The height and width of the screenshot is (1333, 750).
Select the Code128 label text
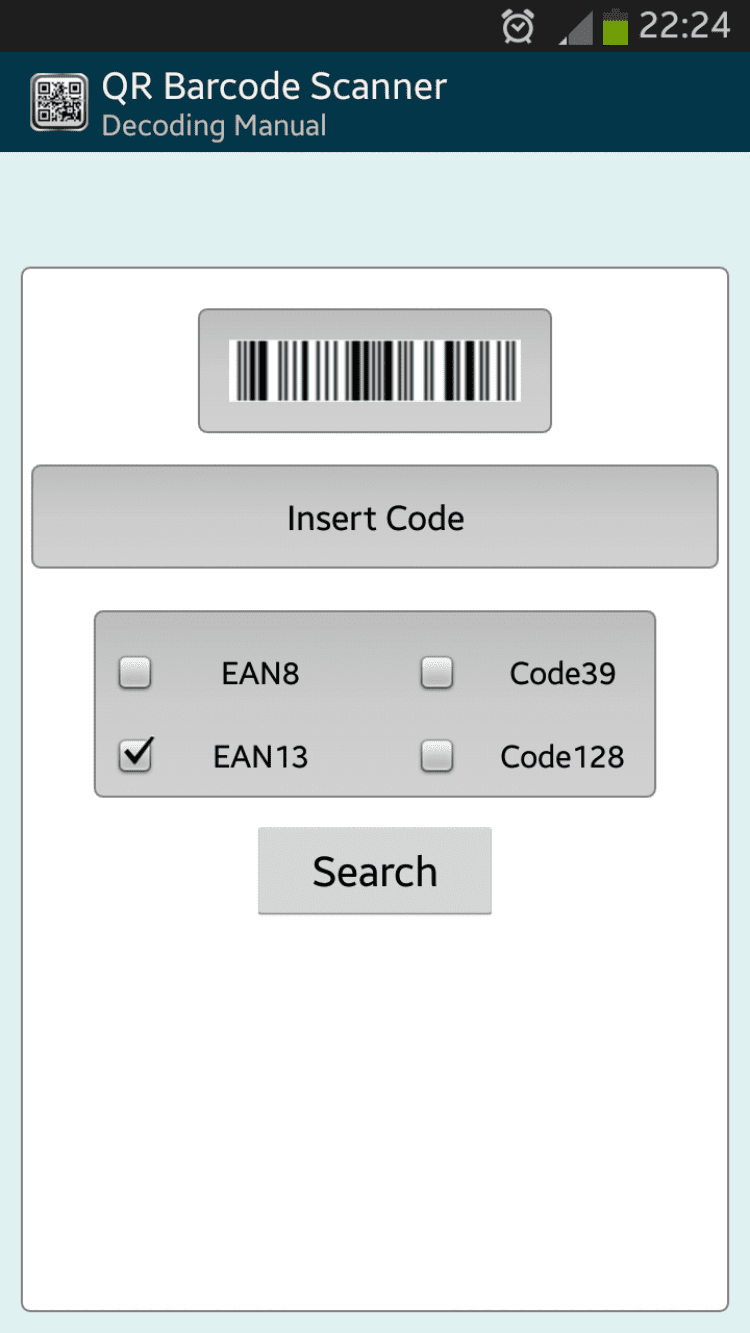coord(562,757)
